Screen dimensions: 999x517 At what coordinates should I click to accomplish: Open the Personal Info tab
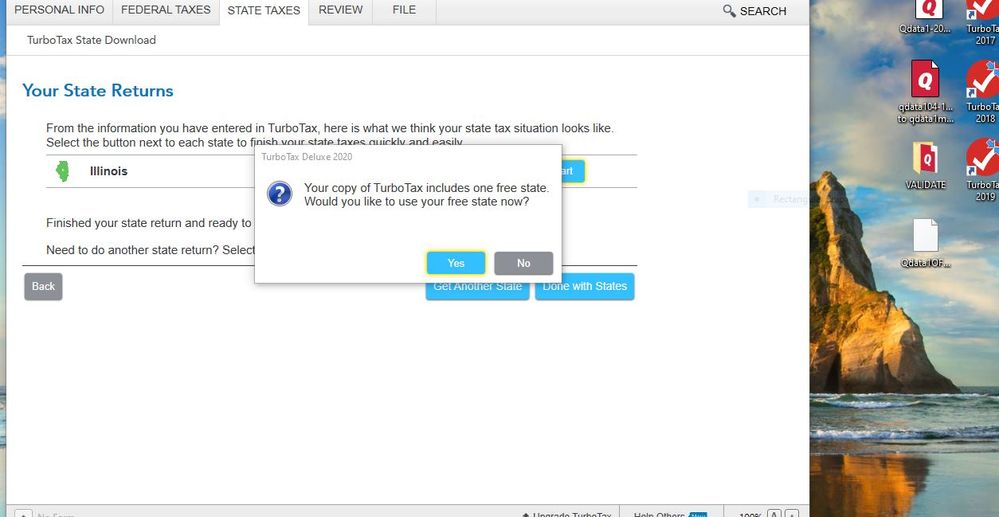[59, 10]
